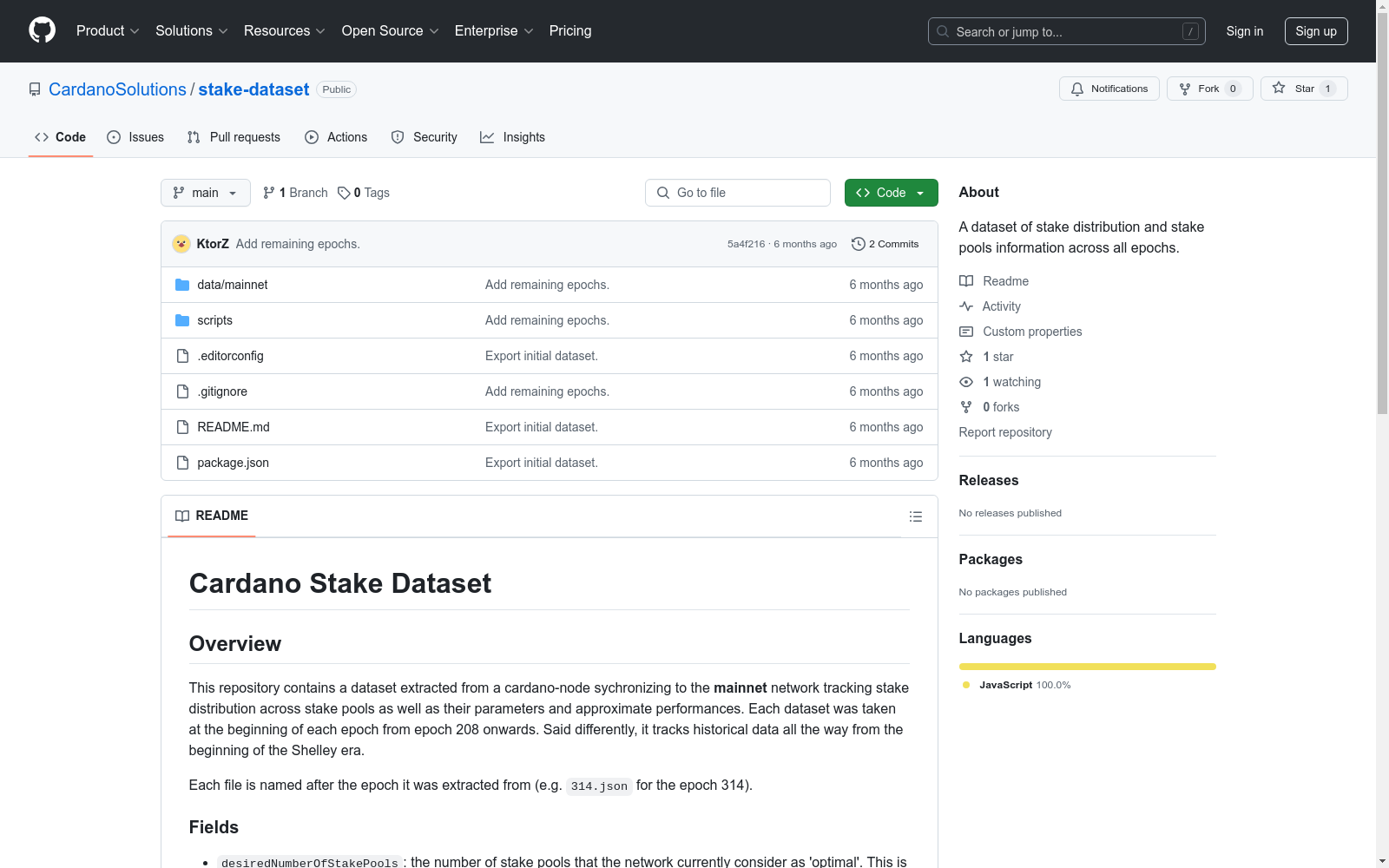
Task: Click the package.json file icon
Action: pyautogui.click(x=182, y=463)
